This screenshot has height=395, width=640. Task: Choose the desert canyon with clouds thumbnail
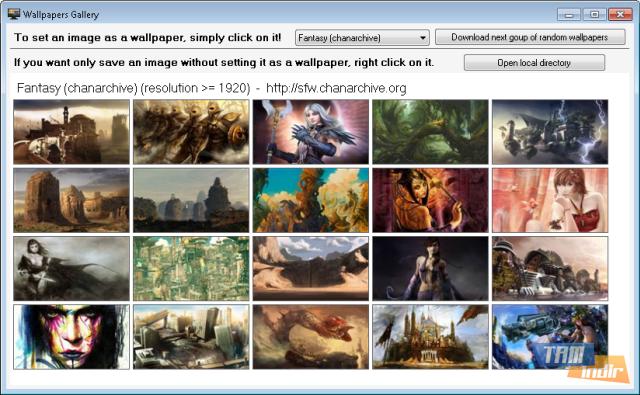311,269
